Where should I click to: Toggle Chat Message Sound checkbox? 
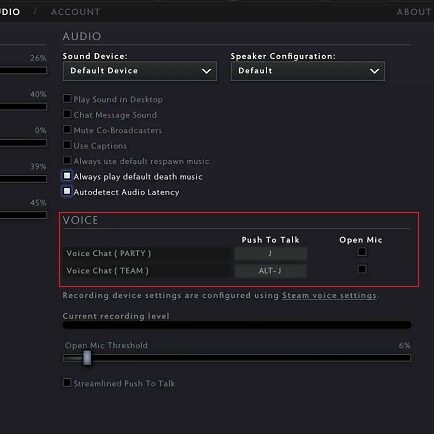tap(67, 114)
